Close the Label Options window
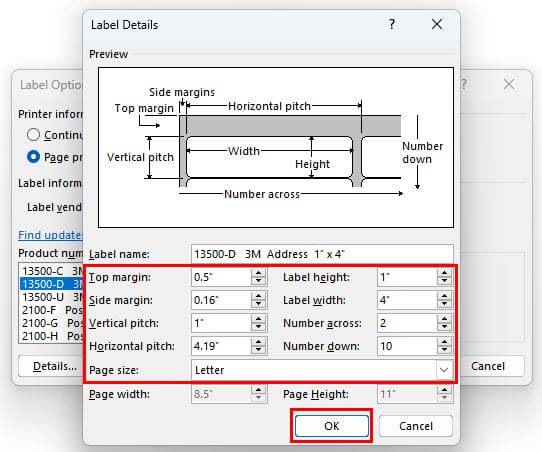Viewport: 542px width, 452px height. point(509,84)
